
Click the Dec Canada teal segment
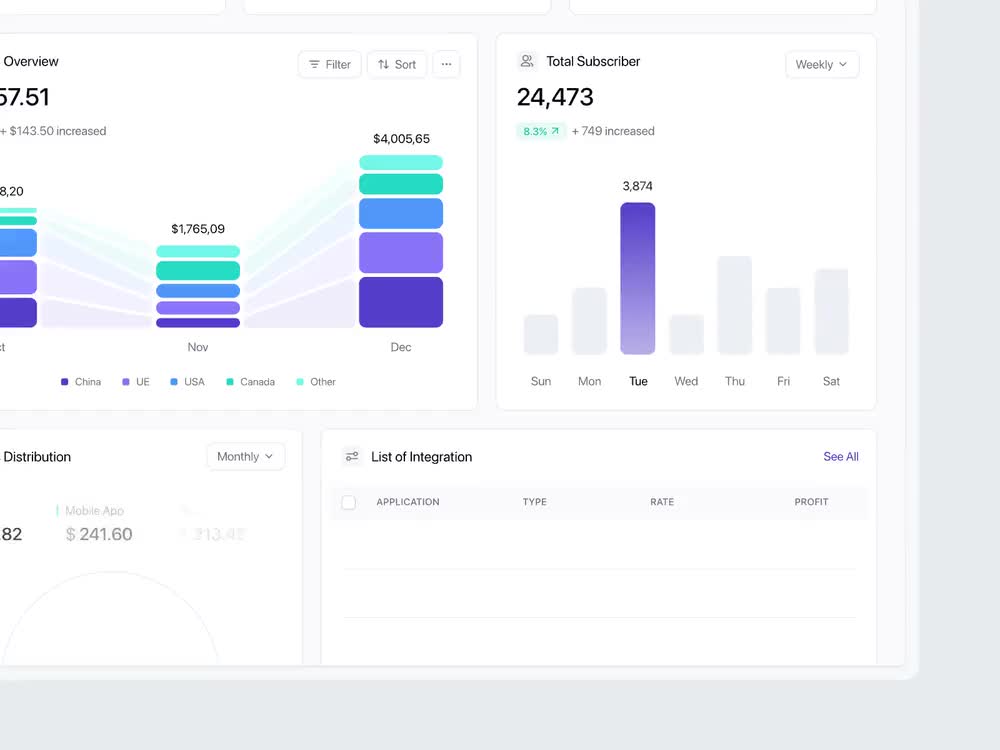click(x=401, y=184)
